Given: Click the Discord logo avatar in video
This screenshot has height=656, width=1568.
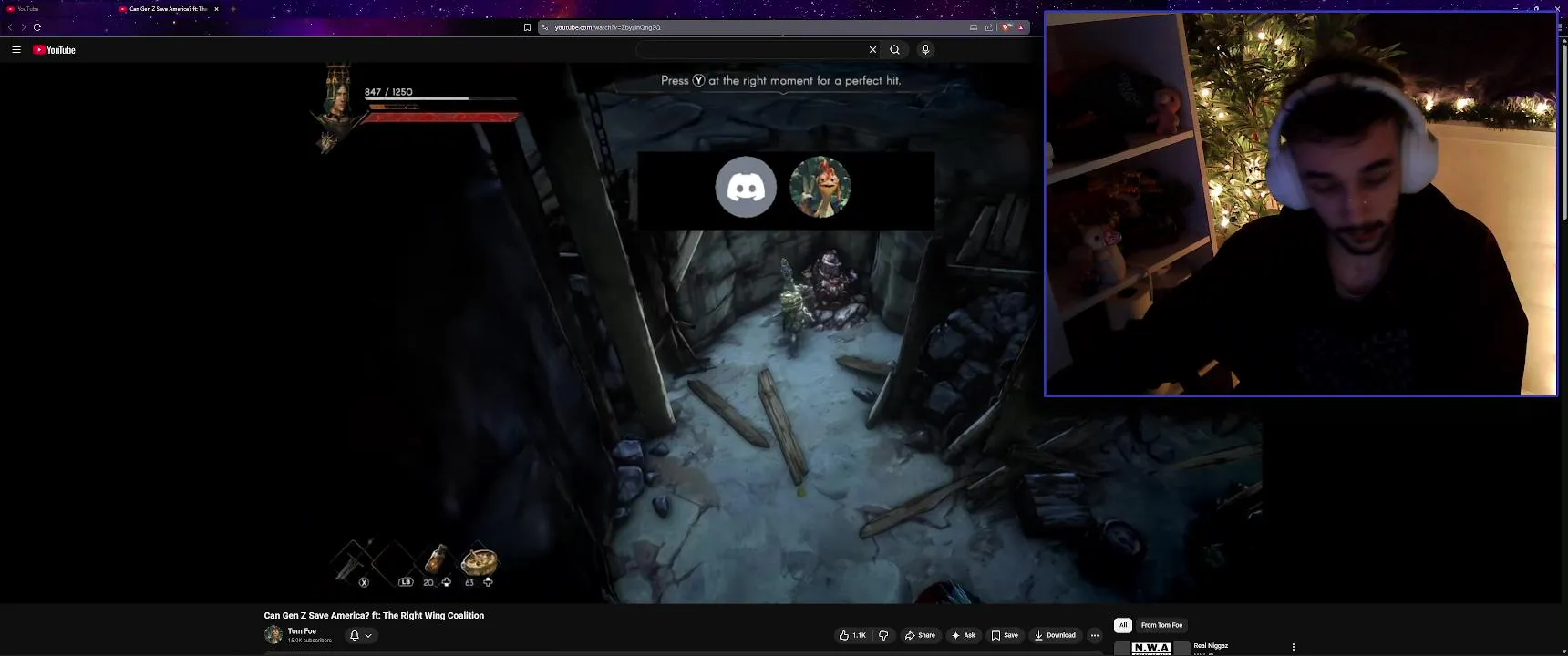Looking at the screenshot, I should tap(746, 188).
